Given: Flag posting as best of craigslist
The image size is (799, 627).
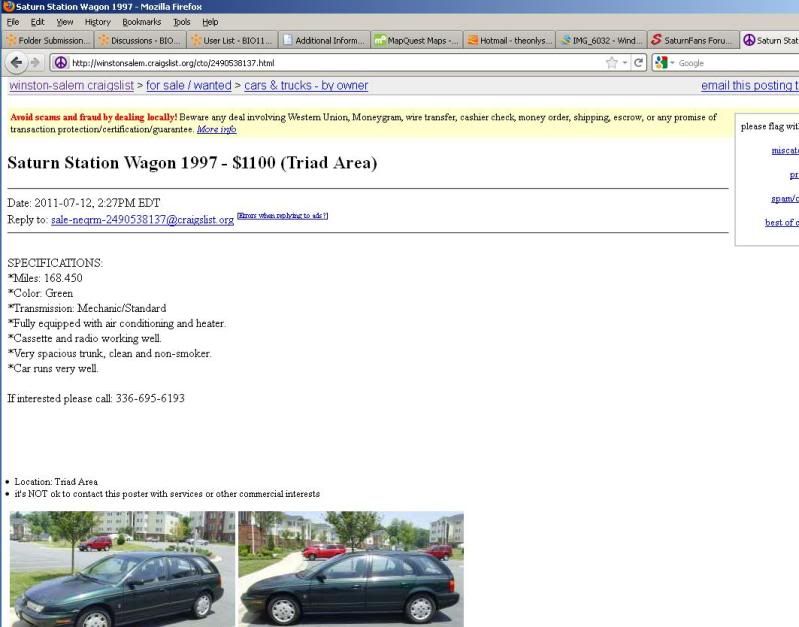Looking at the screenshot, I should pos(782,222).
